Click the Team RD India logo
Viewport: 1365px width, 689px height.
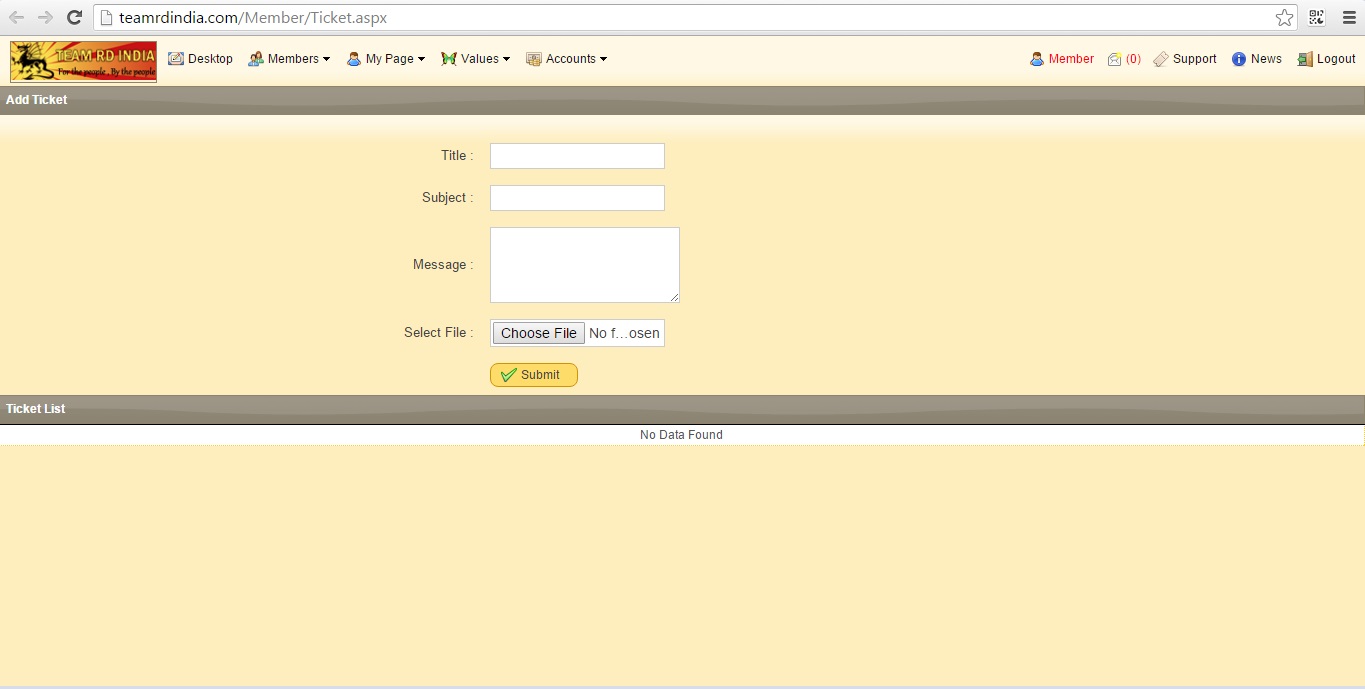pos(83,61)
